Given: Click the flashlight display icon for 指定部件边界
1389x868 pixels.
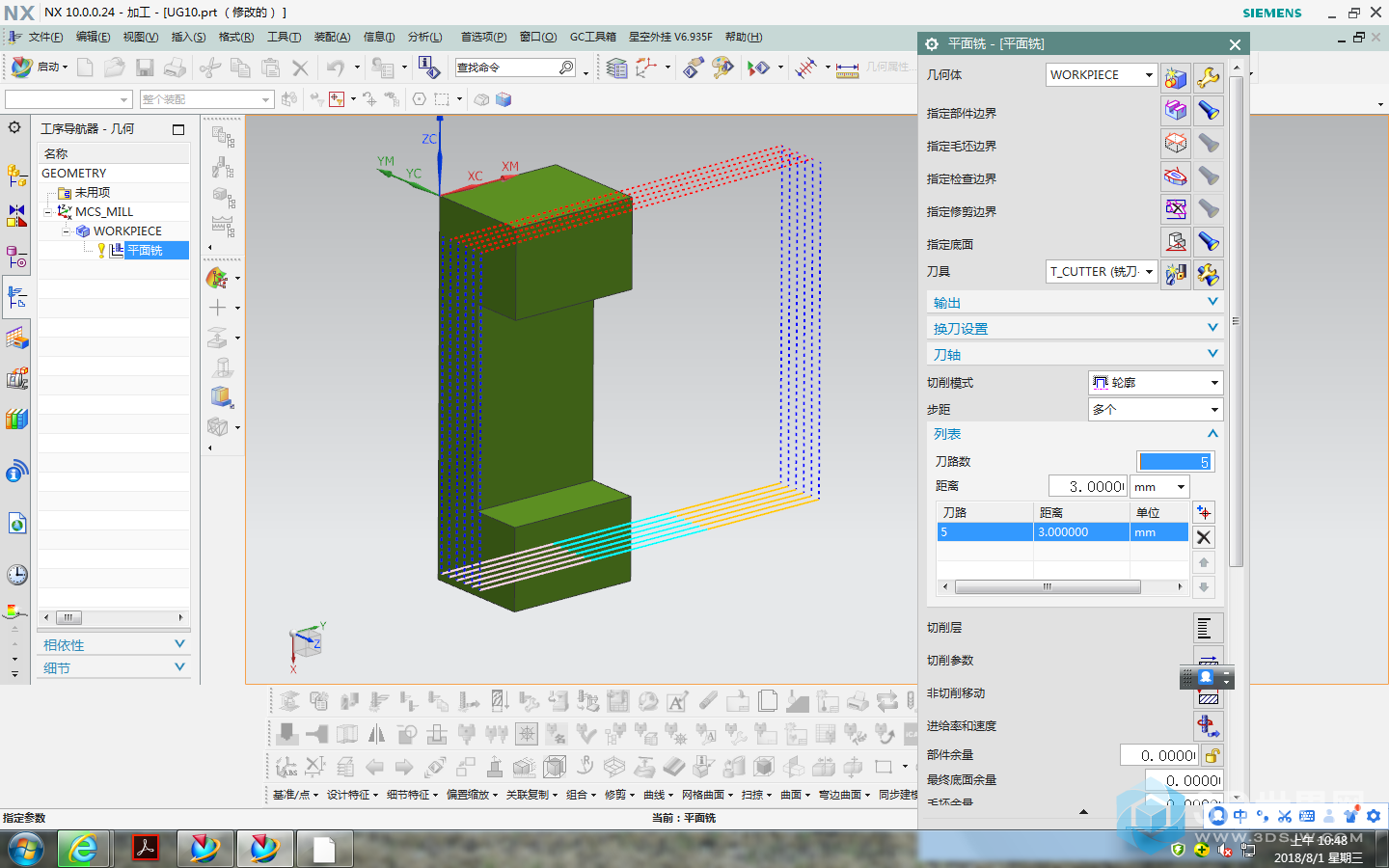Looking at the screenshot, I should [1209, 110].
